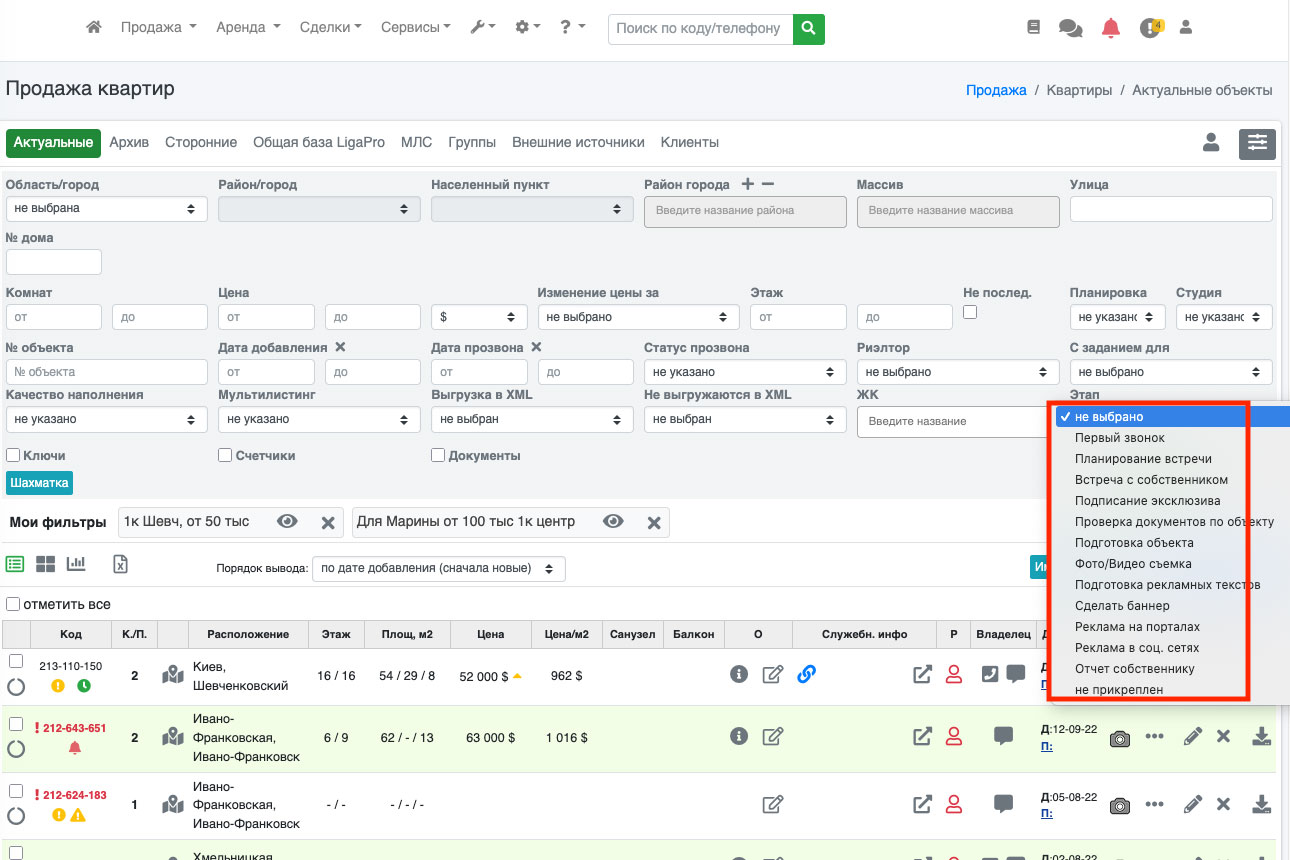The width and height of the screenshot is (1290, 860).
Task: Toggle the filter settings sliders icon
Action: [1256, 143]
